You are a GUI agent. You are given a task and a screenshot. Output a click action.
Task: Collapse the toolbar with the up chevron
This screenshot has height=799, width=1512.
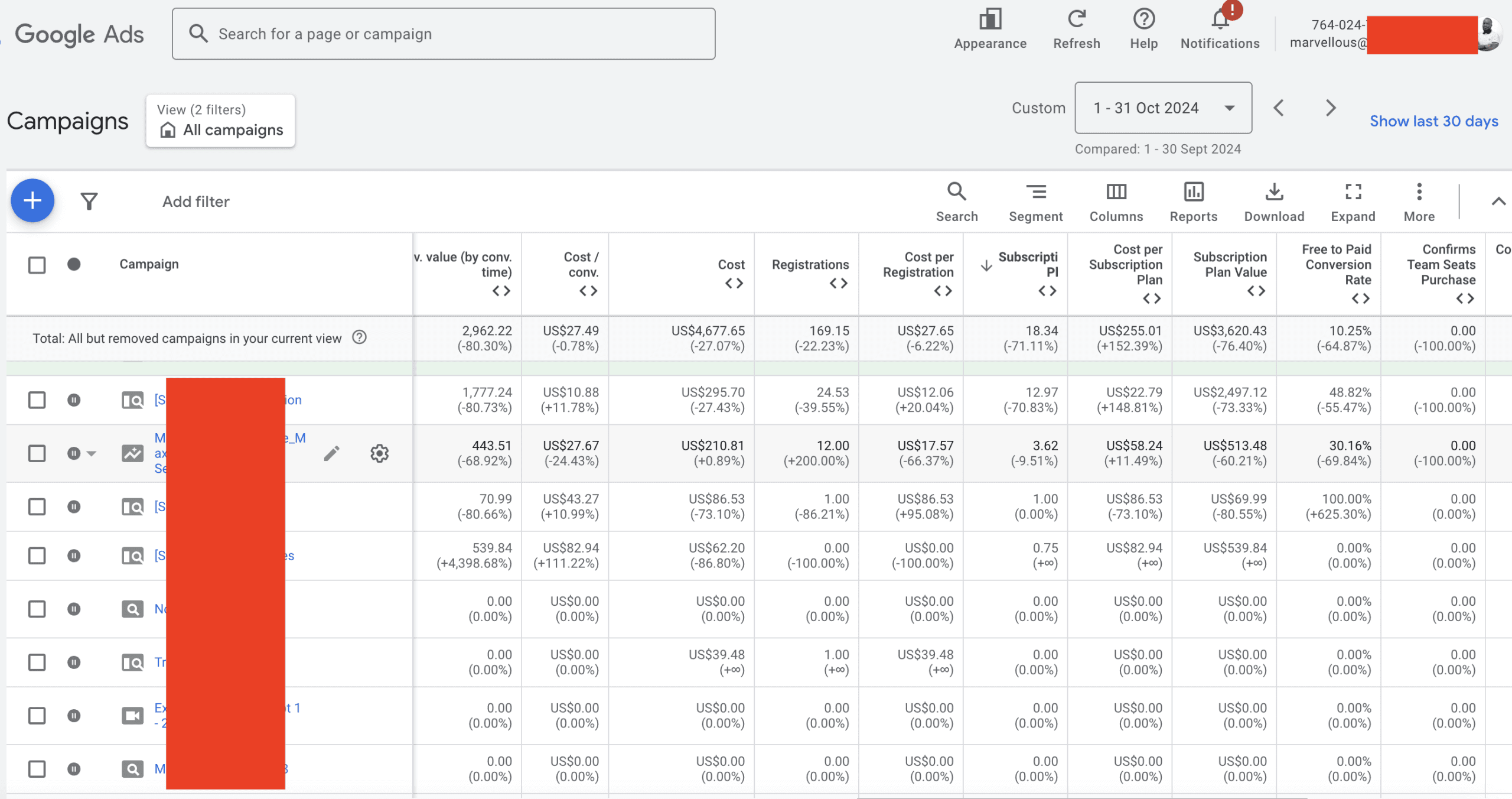pyautogui.click(x=1498, y=202)
